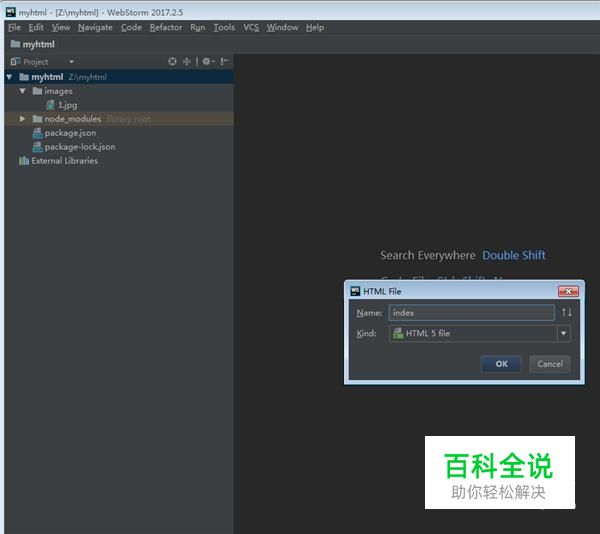Viewport: 600px width, 534px height.
Task: Close the HTML File dialog
Action: pos(568,291)
